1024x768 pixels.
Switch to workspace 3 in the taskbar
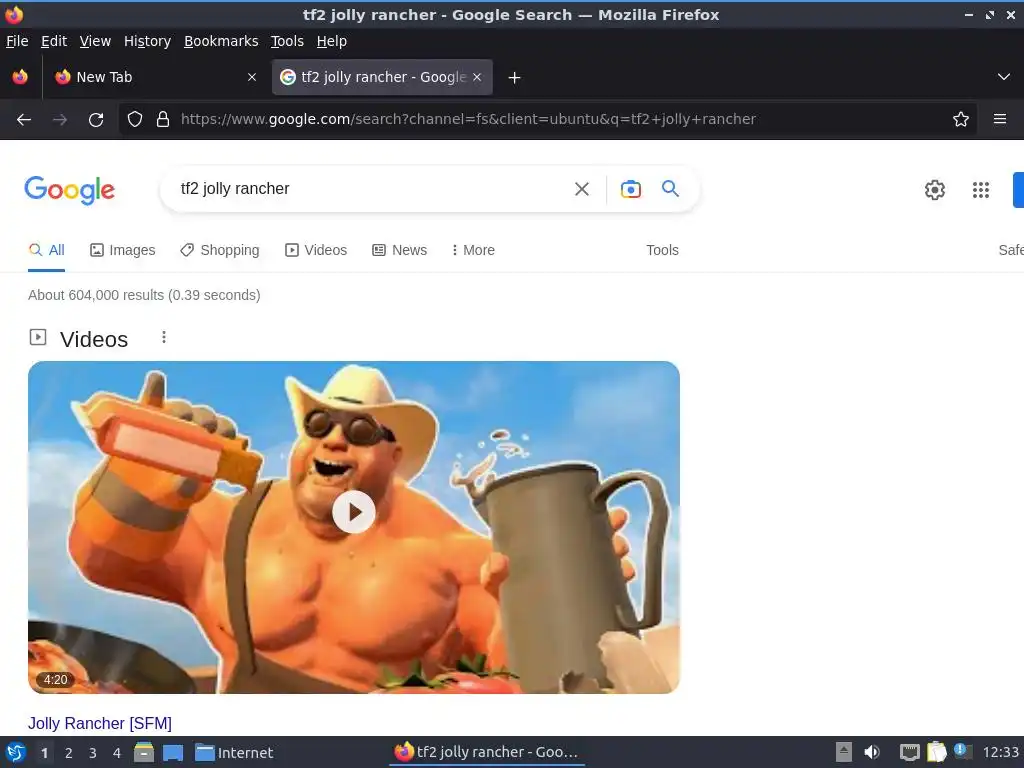pos(93,753)
